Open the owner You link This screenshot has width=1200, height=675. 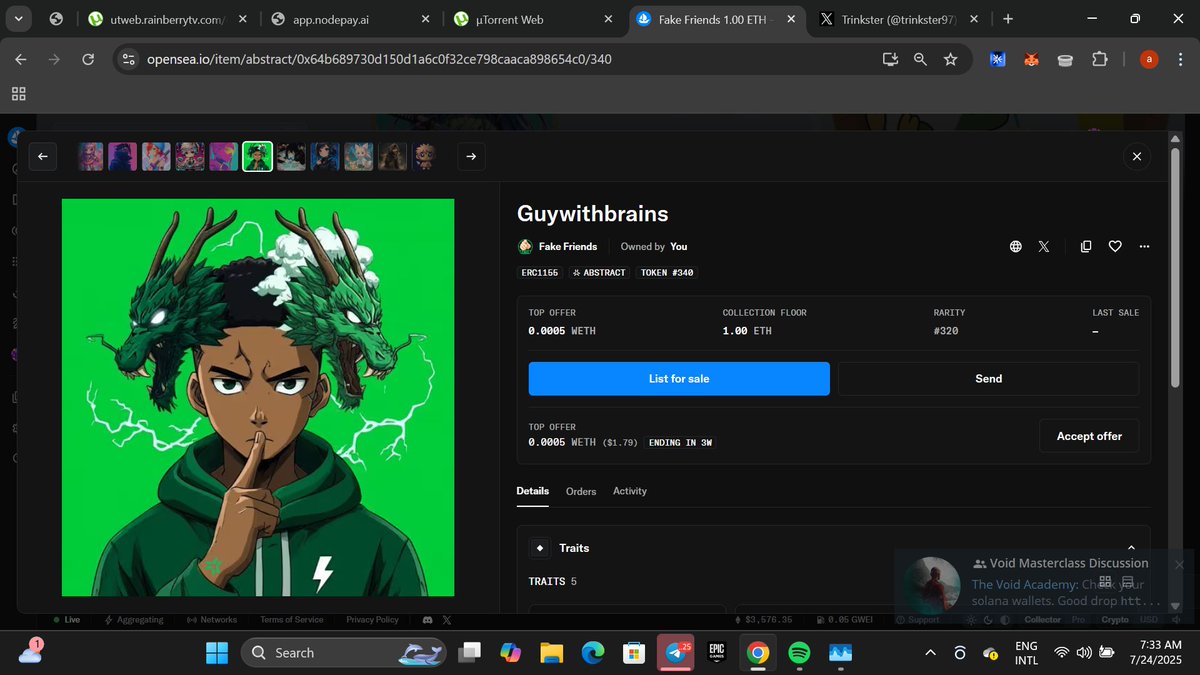[x=679, y=246]
